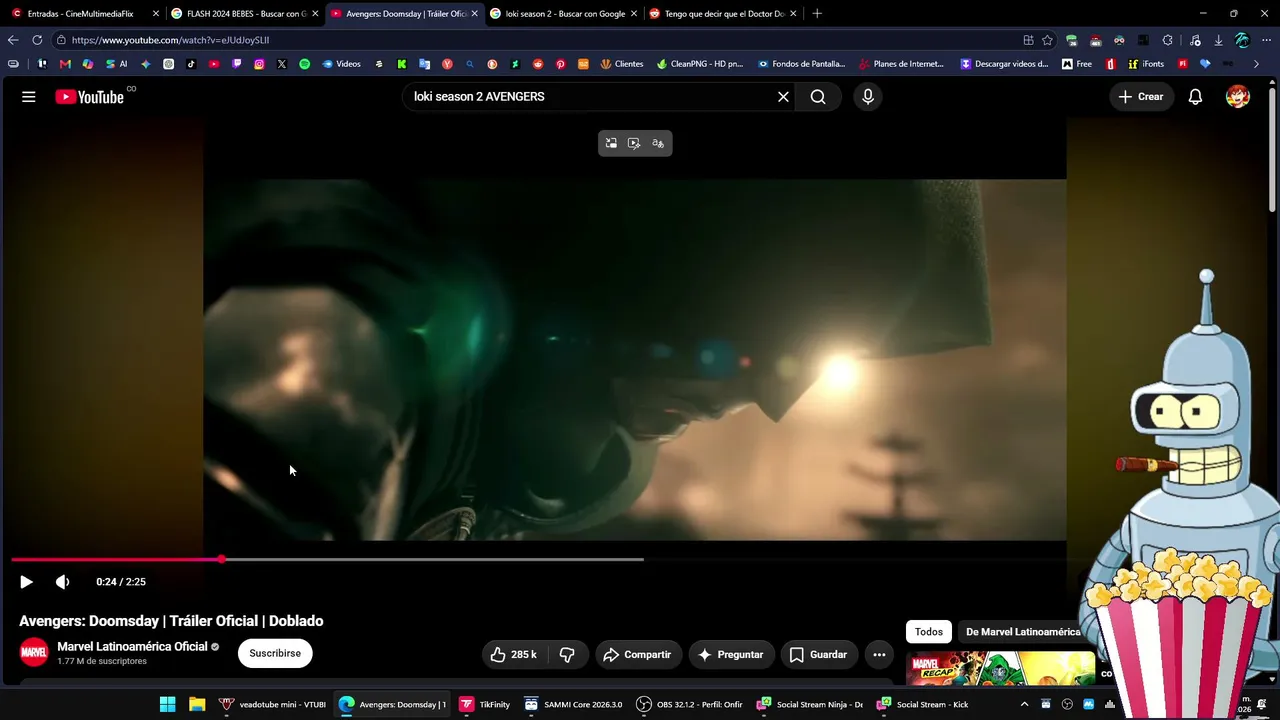This screenshot has width=1280, height=720.
Task: Open the Clientes bookmark folder
Action: (621, 64)
